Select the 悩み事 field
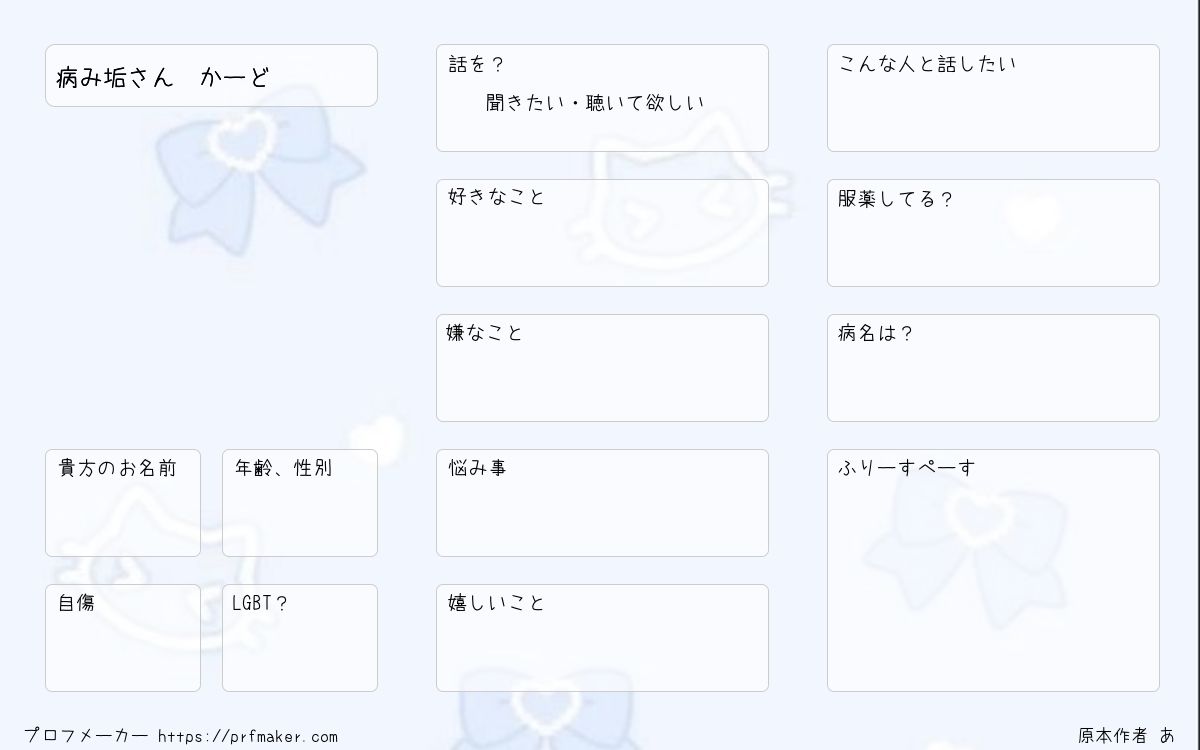Viewport: 1200px width, 750px height. click(602, 503)
